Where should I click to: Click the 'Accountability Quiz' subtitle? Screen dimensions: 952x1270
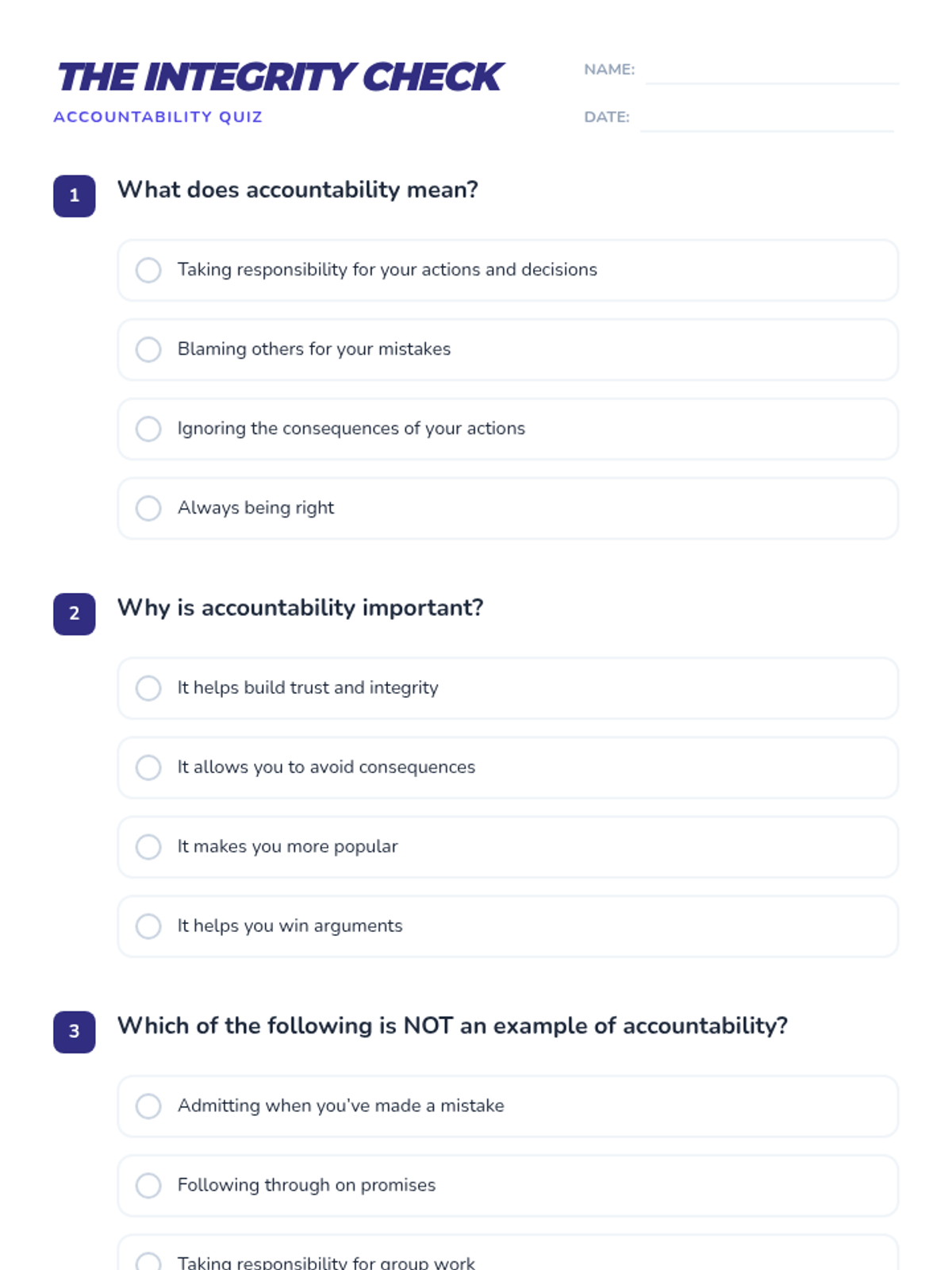(x=158, y=117)
